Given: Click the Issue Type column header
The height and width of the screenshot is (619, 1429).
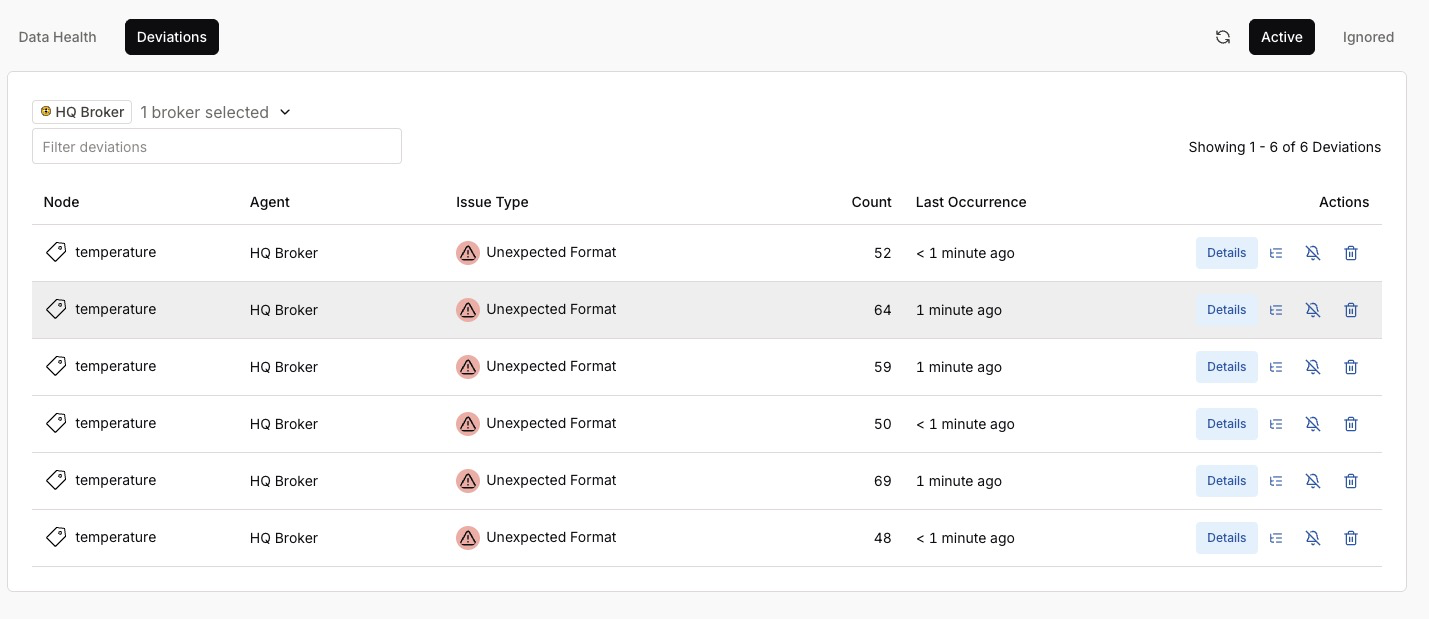Looking at the screenshot, I should point(492,202).
